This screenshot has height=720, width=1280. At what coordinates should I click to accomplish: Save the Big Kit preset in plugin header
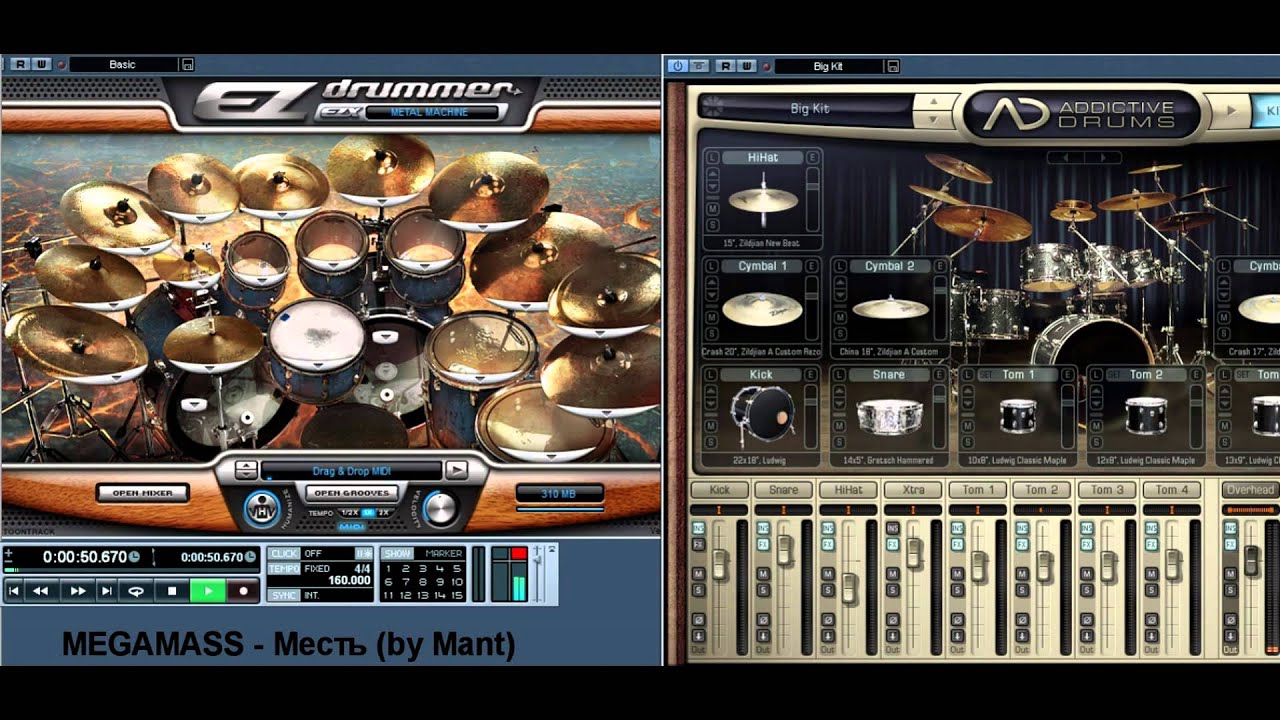[893, 66]
